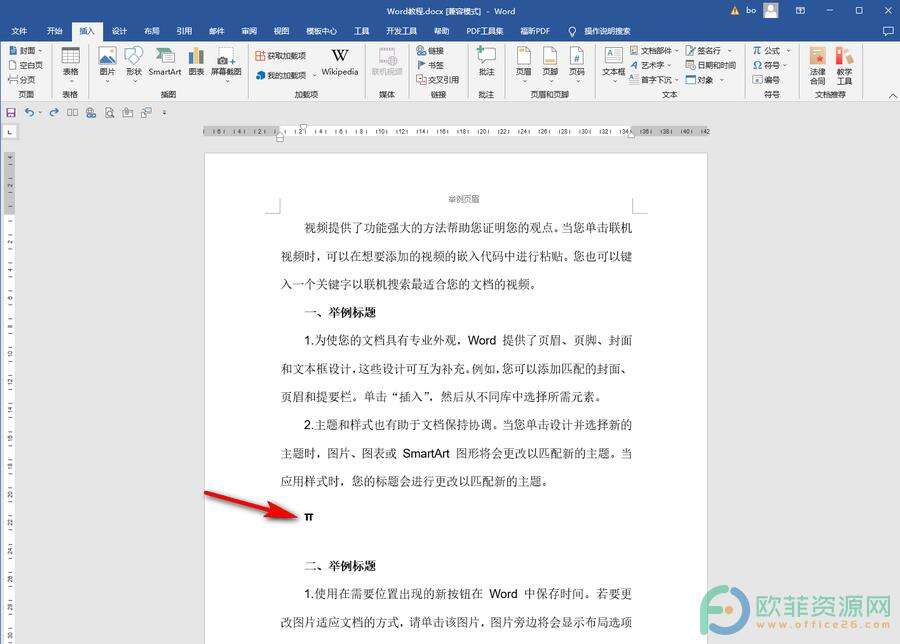Viewport: 900px width, 644px height.
Task: Insert a picture (图片)
Action: tap(107, 64)
